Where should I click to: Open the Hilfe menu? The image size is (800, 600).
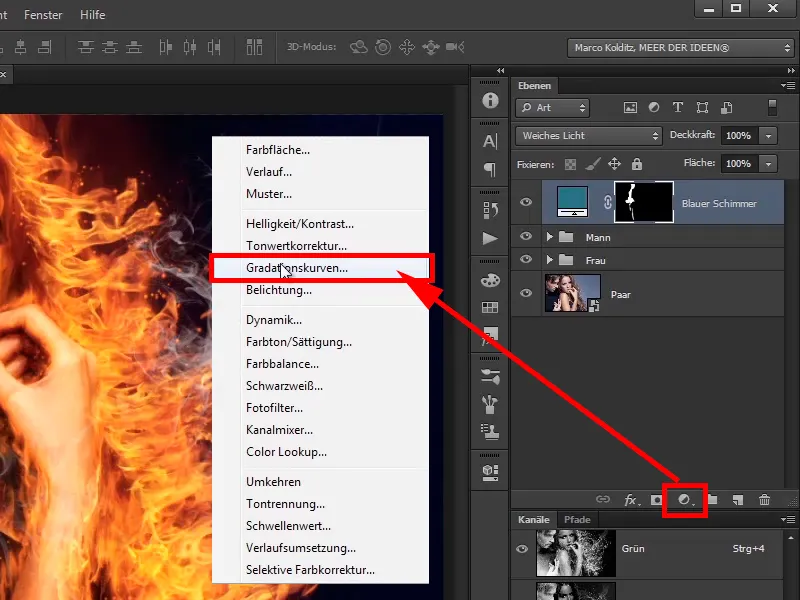(x=93, y=15)
